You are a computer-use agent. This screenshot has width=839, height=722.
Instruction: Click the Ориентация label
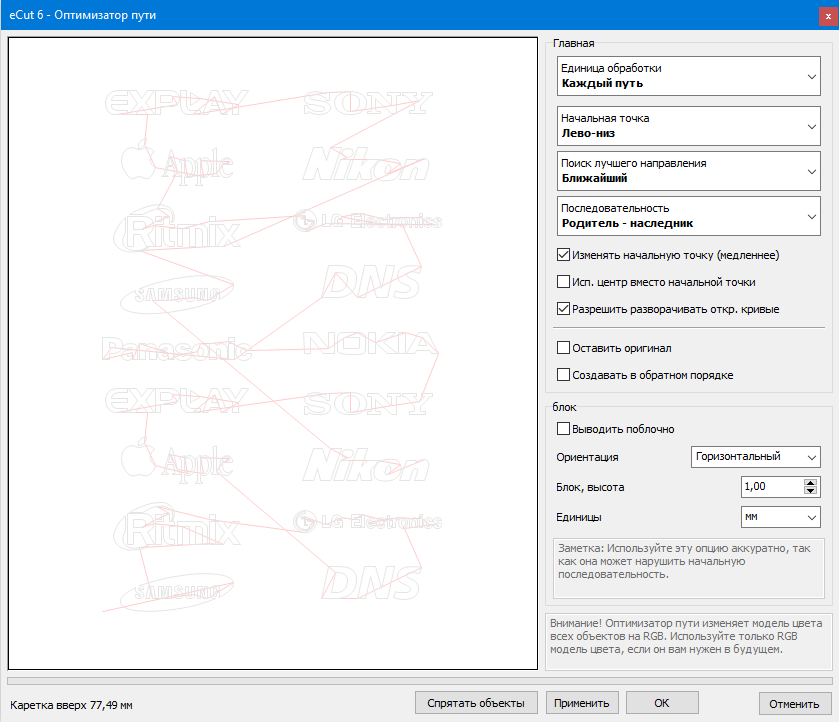[x=587, y=457]
